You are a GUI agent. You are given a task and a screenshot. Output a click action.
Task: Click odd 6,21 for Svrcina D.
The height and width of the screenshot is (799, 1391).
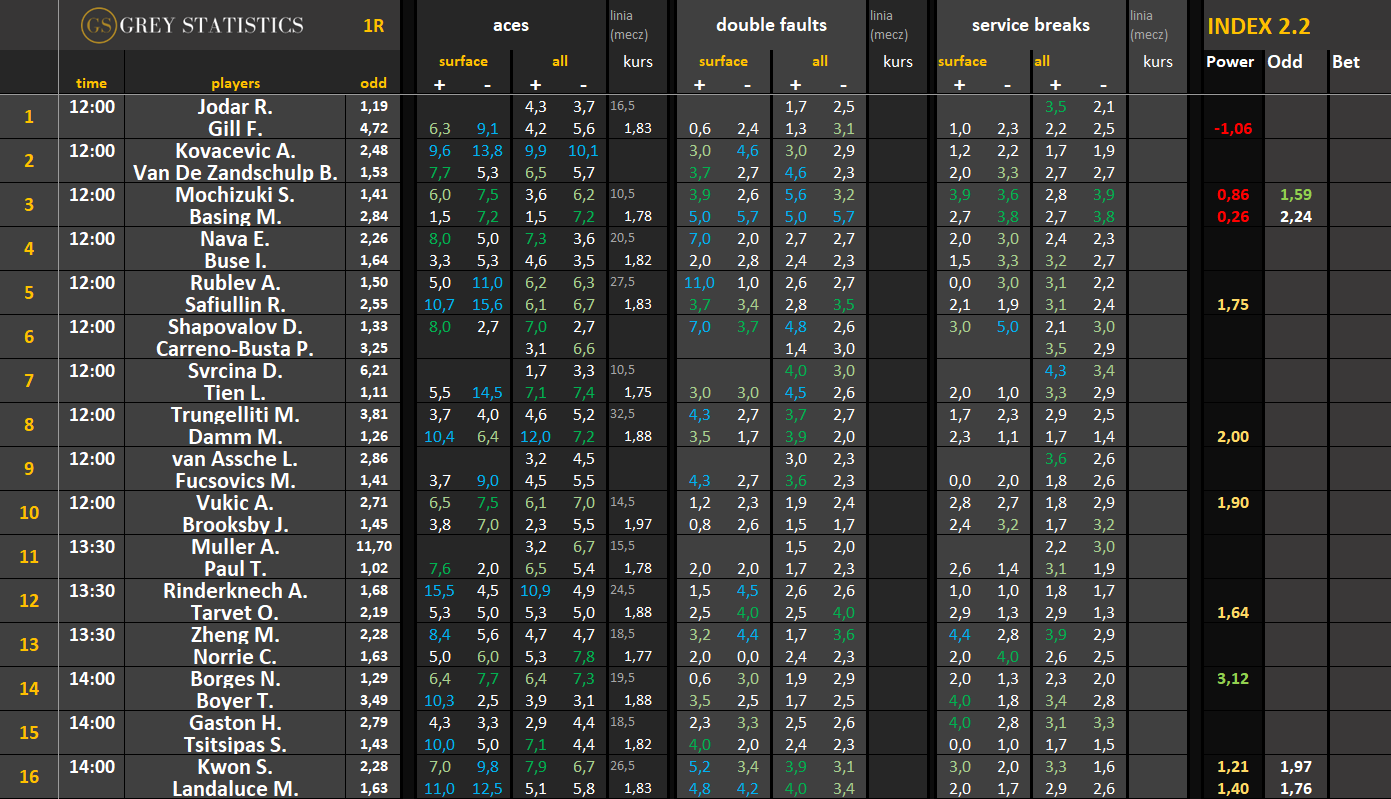373,370
